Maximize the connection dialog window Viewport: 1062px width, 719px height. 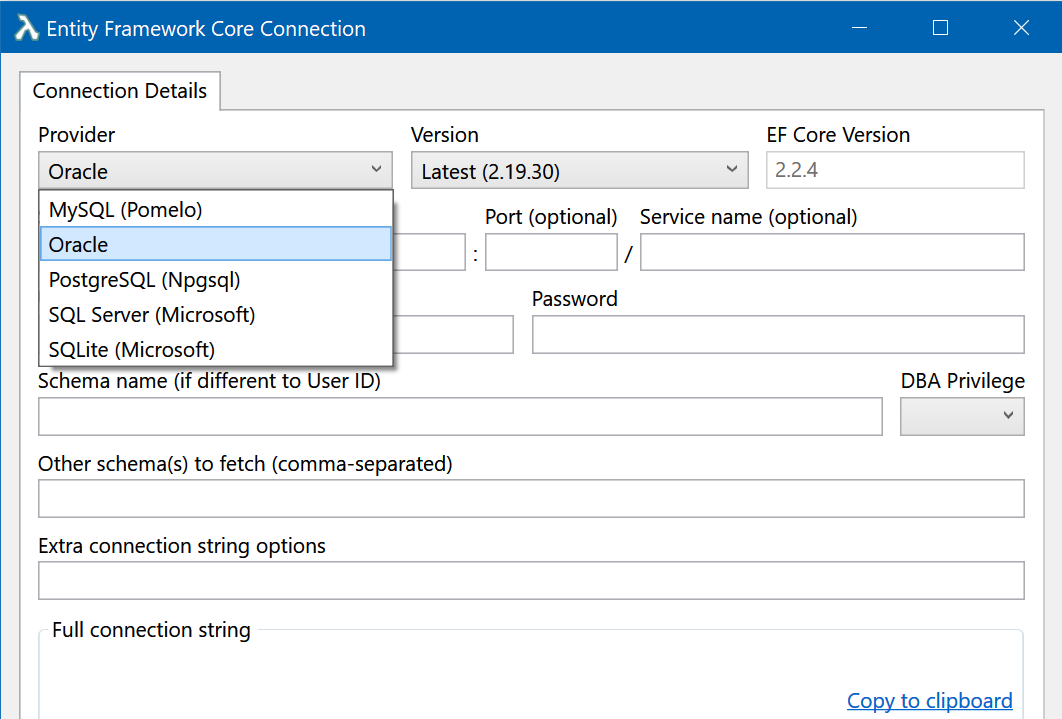tap(940, 28)
